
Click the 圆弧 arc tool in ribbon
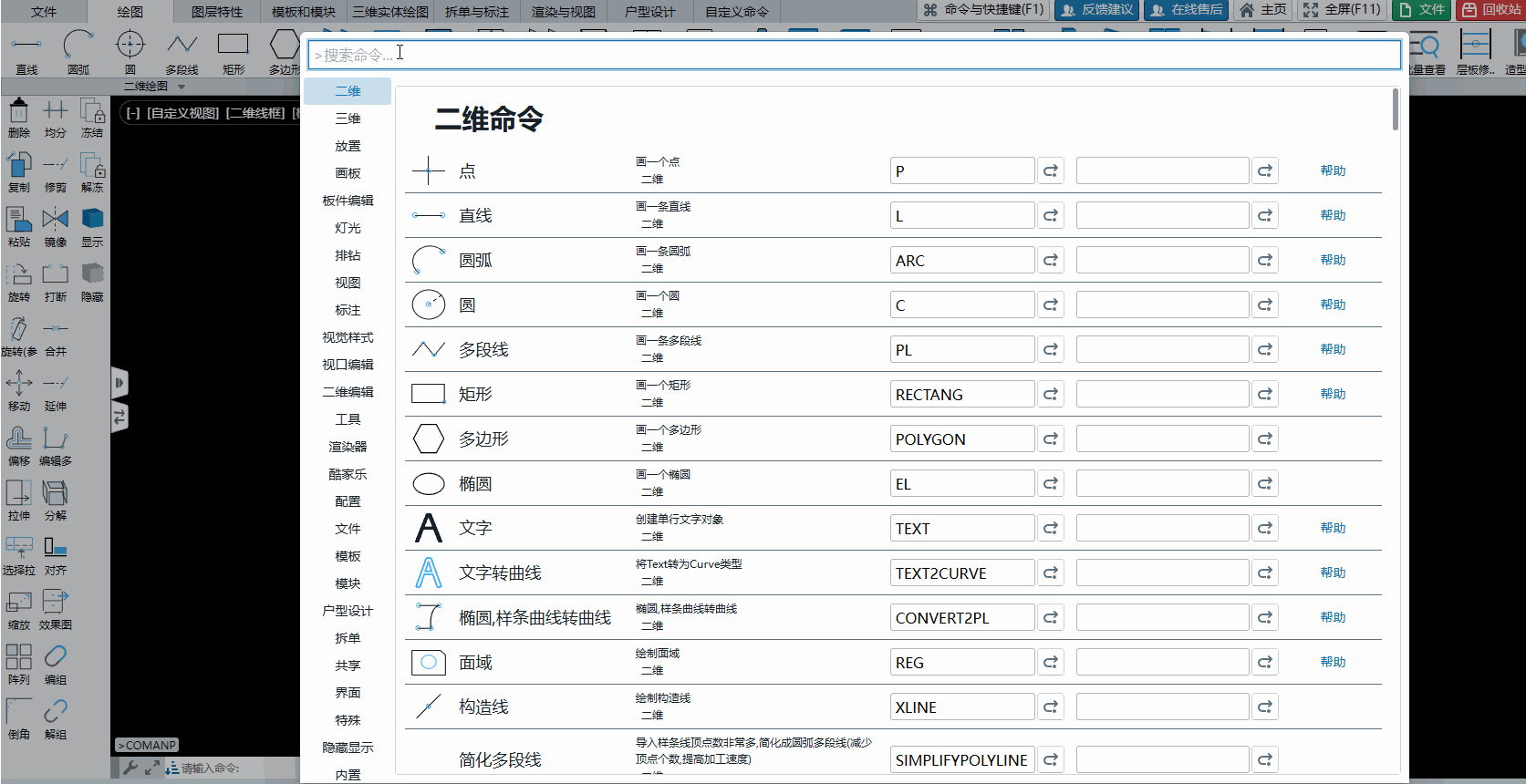point(78,51)
